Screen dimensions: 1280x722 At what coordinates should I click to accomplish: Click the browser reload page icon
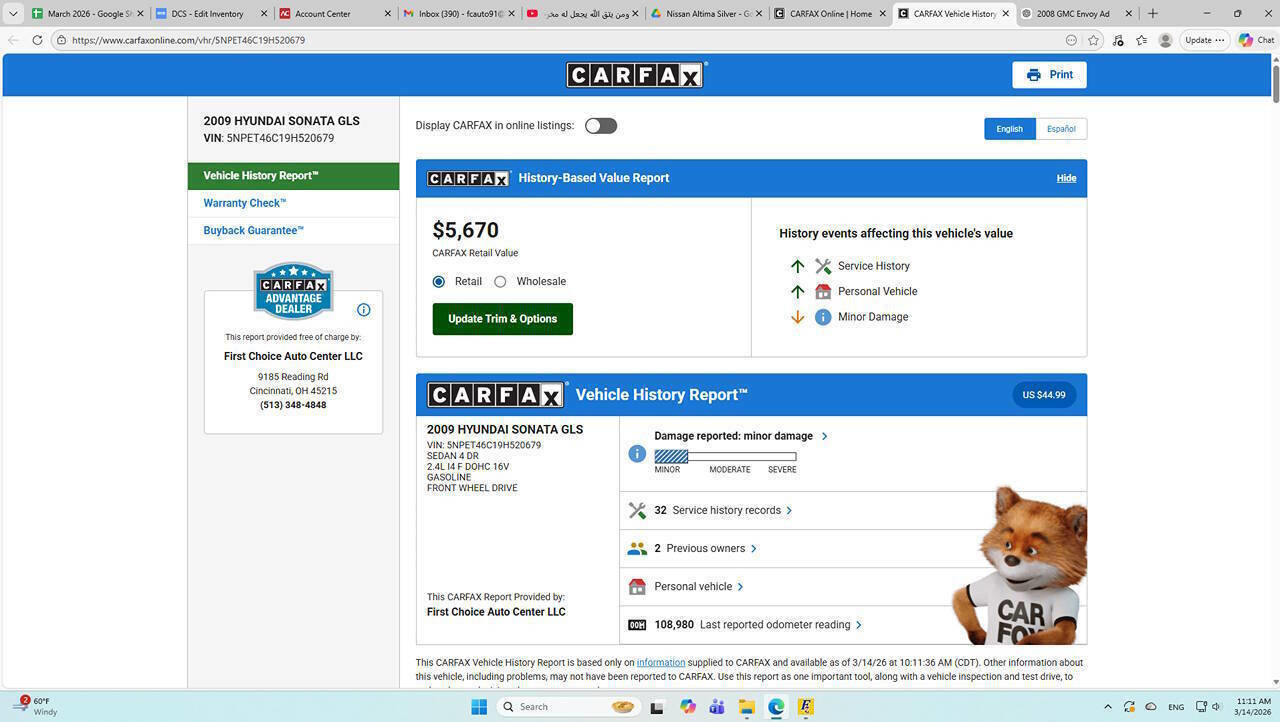(x=37, y=40)
